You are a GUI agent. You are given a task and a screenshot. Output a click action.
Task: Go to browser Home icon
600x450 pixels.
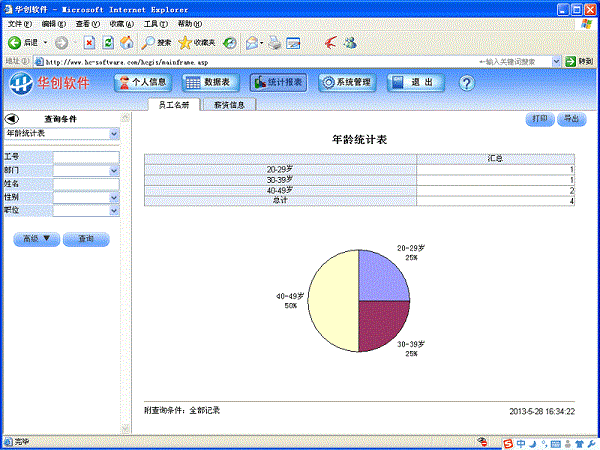(x=125, y=43)
